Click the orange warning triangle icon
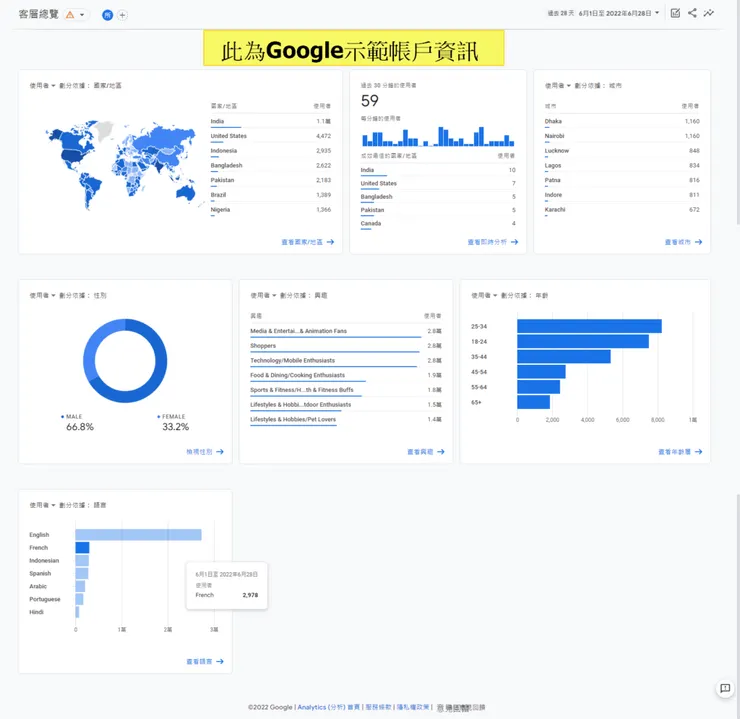The width and height of the screenshot is (740, 719). [70, 15]
